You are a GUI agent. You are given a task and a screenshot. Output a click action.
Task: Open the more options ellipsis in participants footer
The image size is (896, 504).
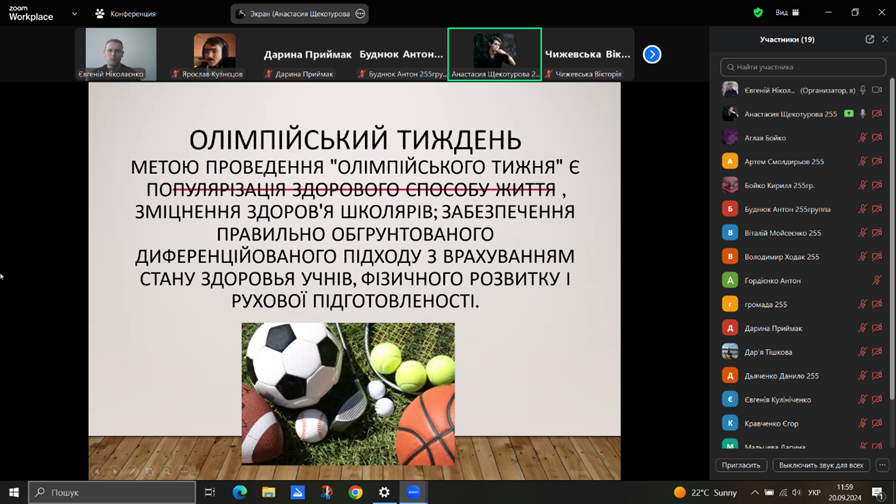pos(882,465)
